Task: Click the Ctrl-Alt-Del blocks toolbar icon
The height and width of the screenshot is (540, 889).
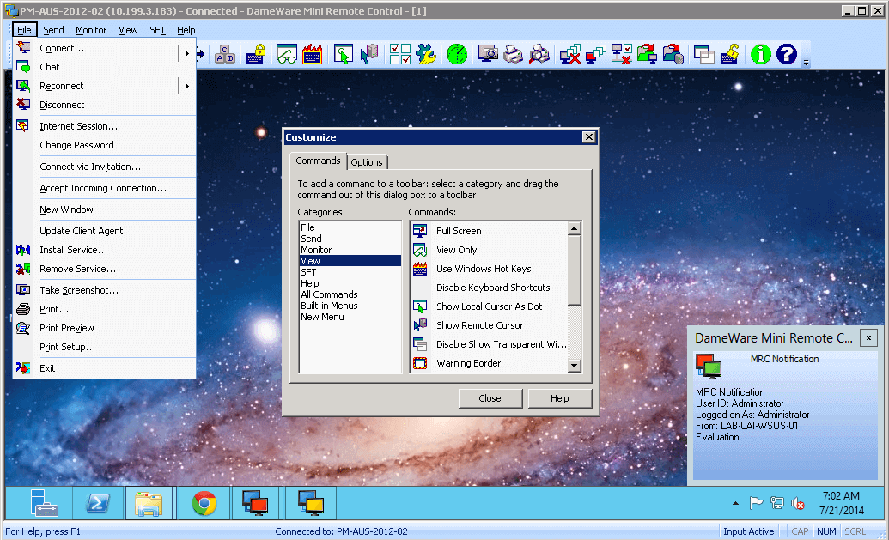Action: 225,54
